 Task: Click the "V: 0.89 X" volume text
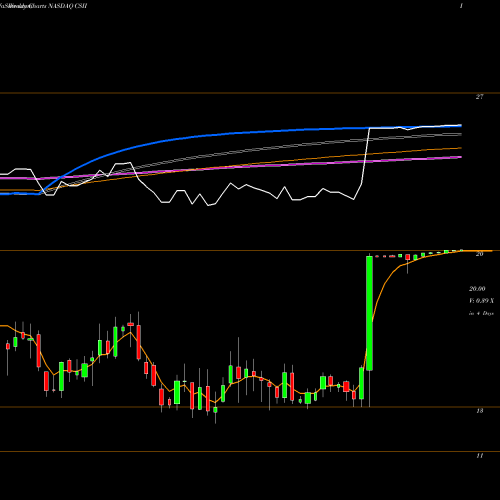click(481, 301)
